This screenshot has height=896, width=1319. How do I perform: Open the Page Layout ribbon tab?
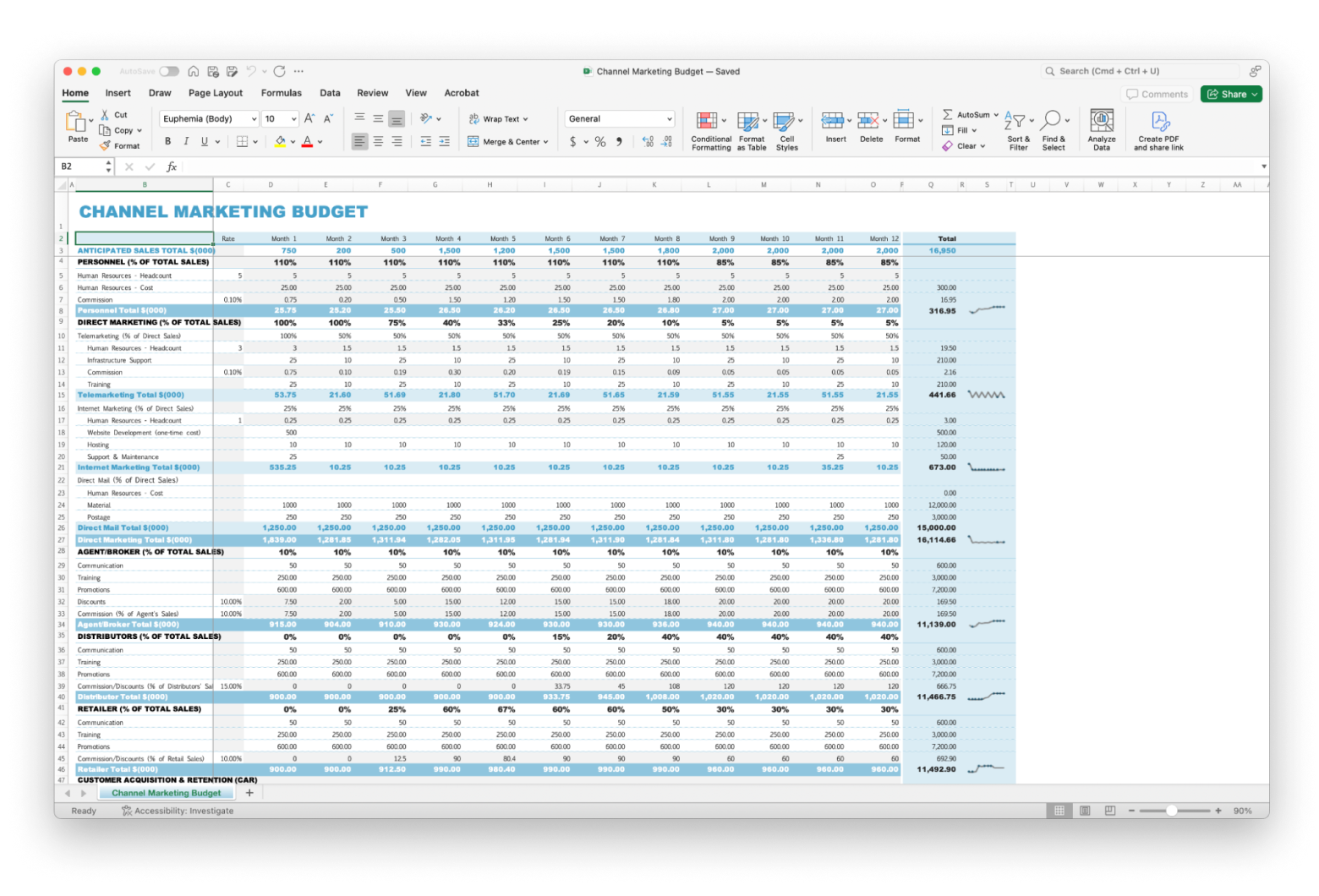(216, 93)
